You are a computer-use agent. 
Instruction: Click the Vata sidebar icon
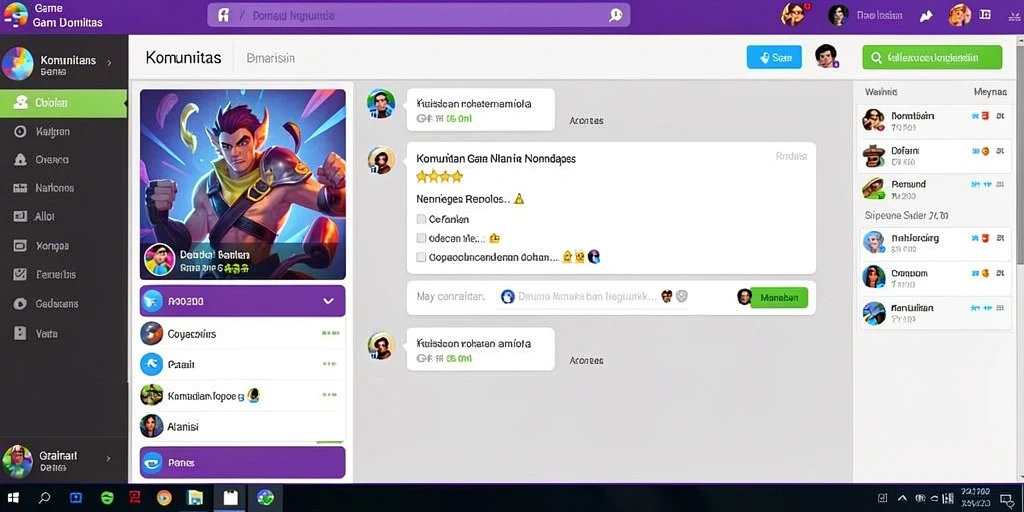[20, 333]
